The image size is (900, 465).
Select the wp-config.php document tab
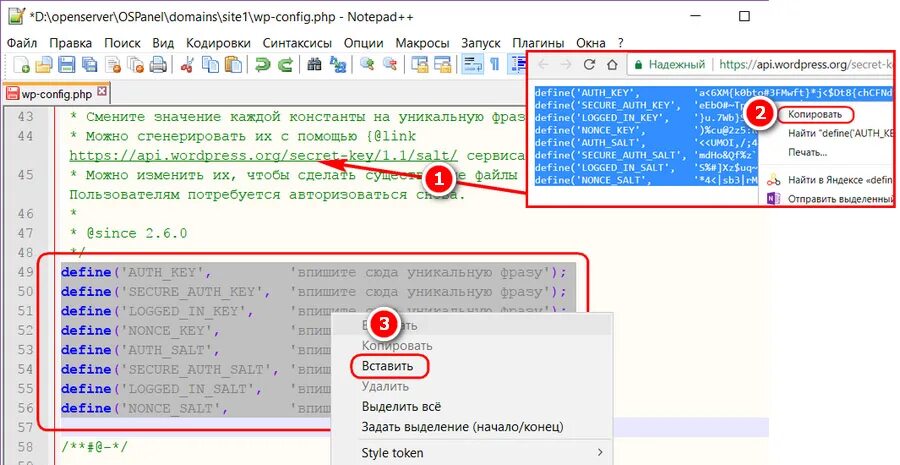[56, 94]
